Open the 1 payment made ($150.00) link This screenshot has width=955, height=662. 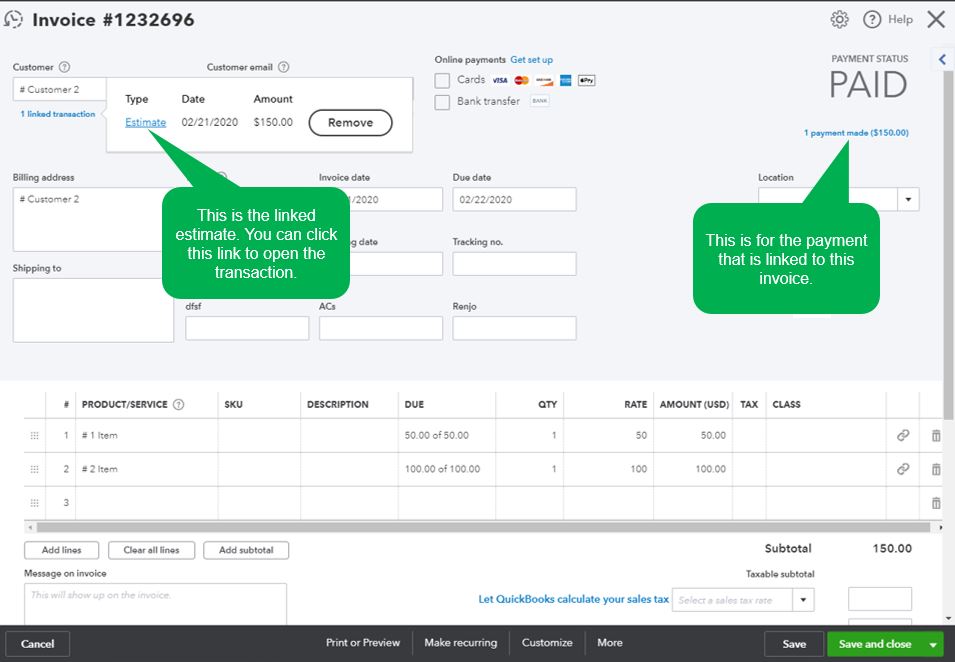(856, 133)
